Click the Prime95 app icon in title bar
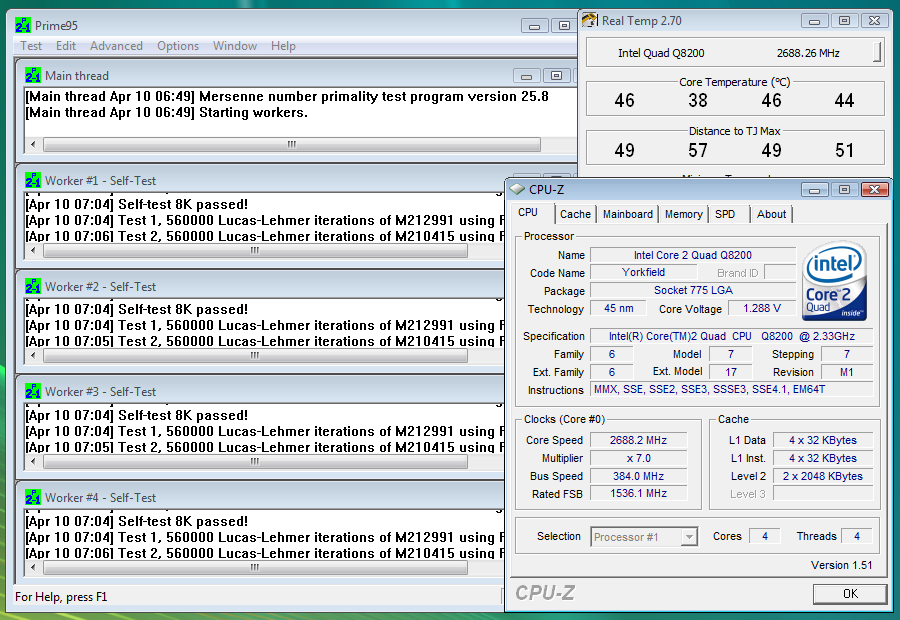This screenshot has width=900, height=620. [22, 25]
